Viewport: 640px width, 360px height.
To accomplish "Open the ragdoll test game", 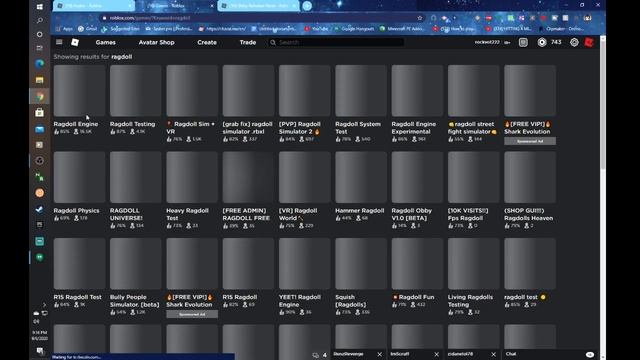I will 530,264.
